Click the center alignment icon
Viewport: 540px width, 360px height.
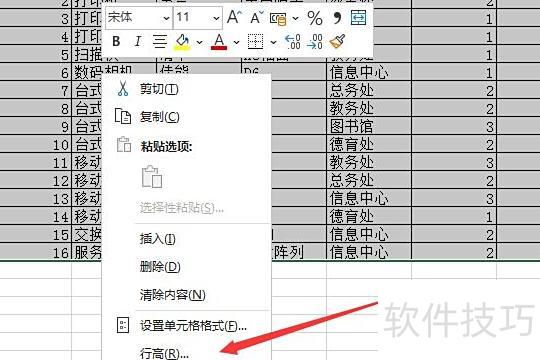click(x=160, y=42)
